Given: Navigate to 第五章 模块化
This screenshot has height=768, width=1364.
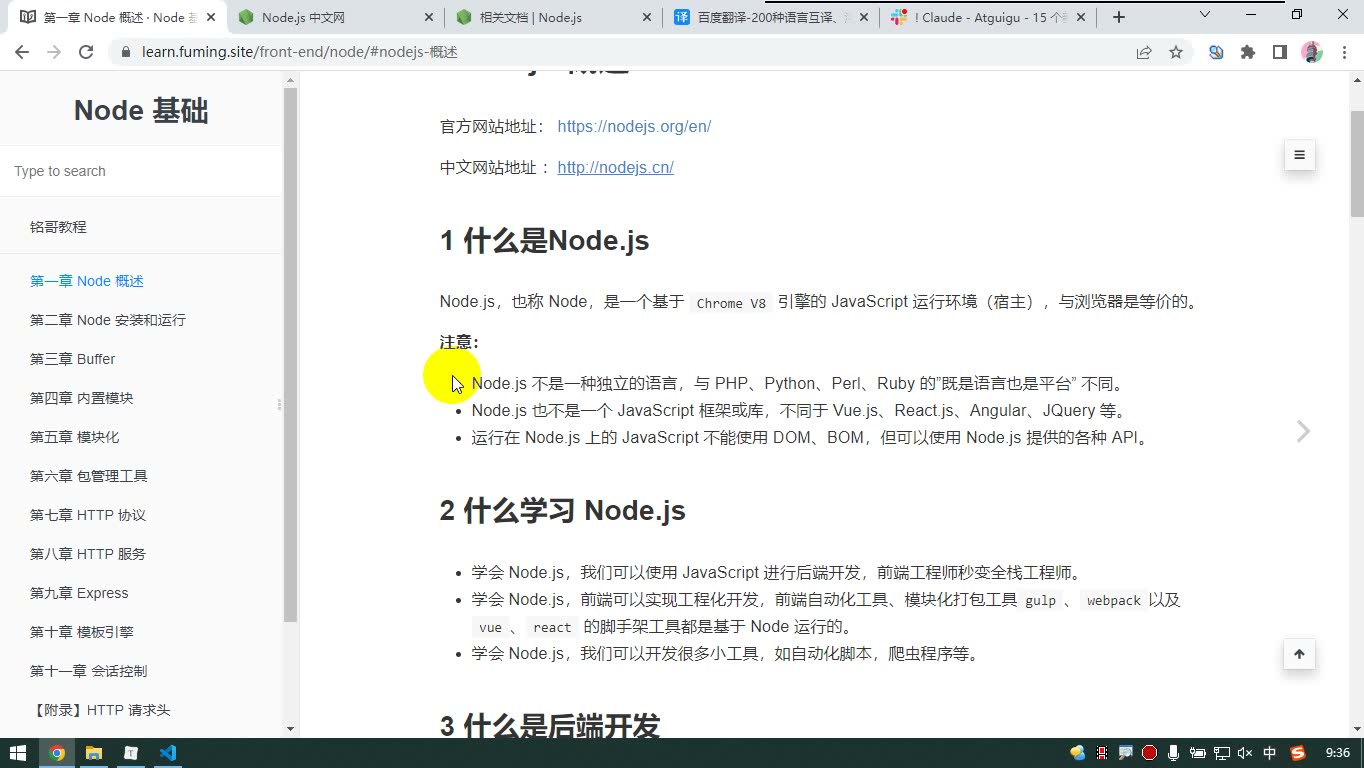Looking at the screenshot, I should [x=74, y=437].
